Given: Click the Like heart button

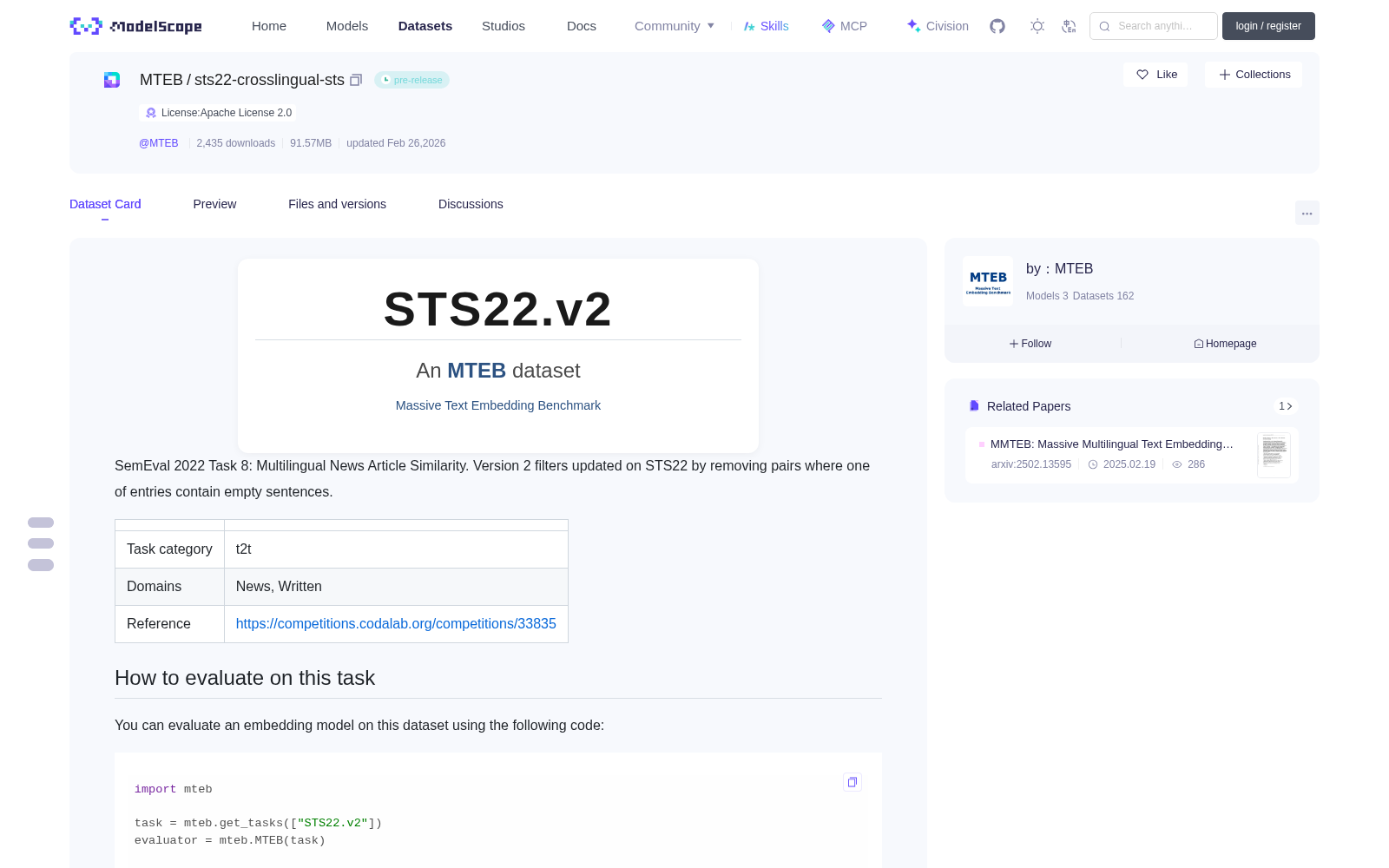Looking at the screenshot, I should pyautogui.click(x=1155, y=75).
